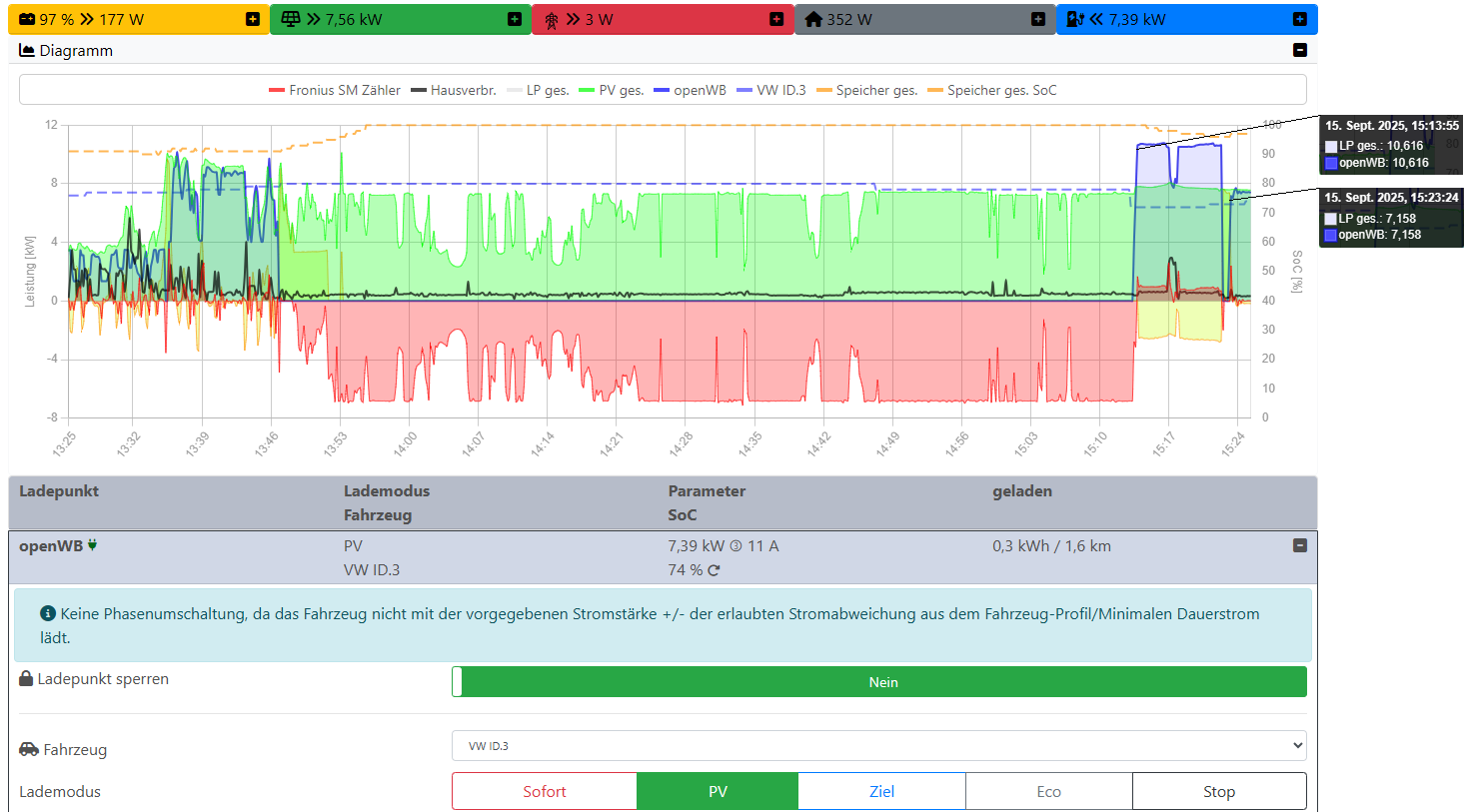Expand the grid 3 W card
This screenshot has width=1471, height=812.
tap(776, 19)
